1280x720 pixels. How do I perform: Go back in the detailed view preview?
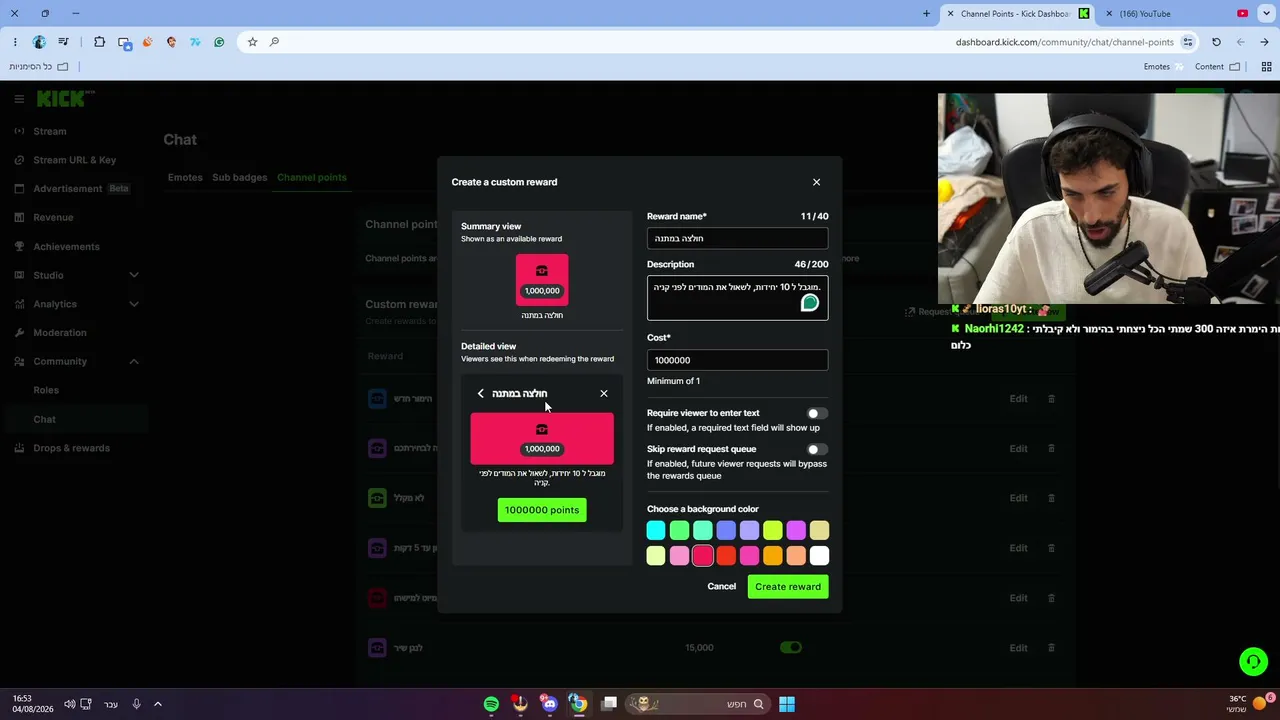480,394
